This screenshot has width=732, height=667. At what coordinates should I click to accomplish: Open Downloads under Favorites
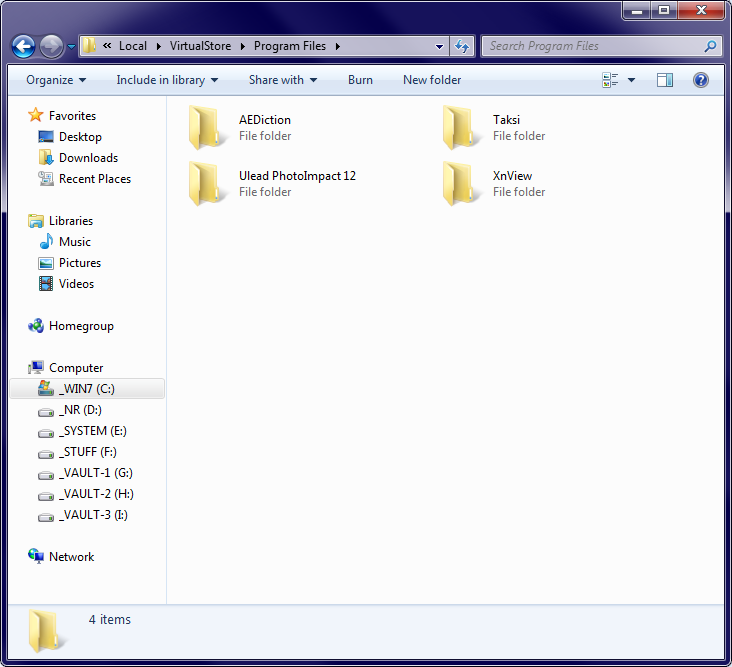(x=88, y=158)
